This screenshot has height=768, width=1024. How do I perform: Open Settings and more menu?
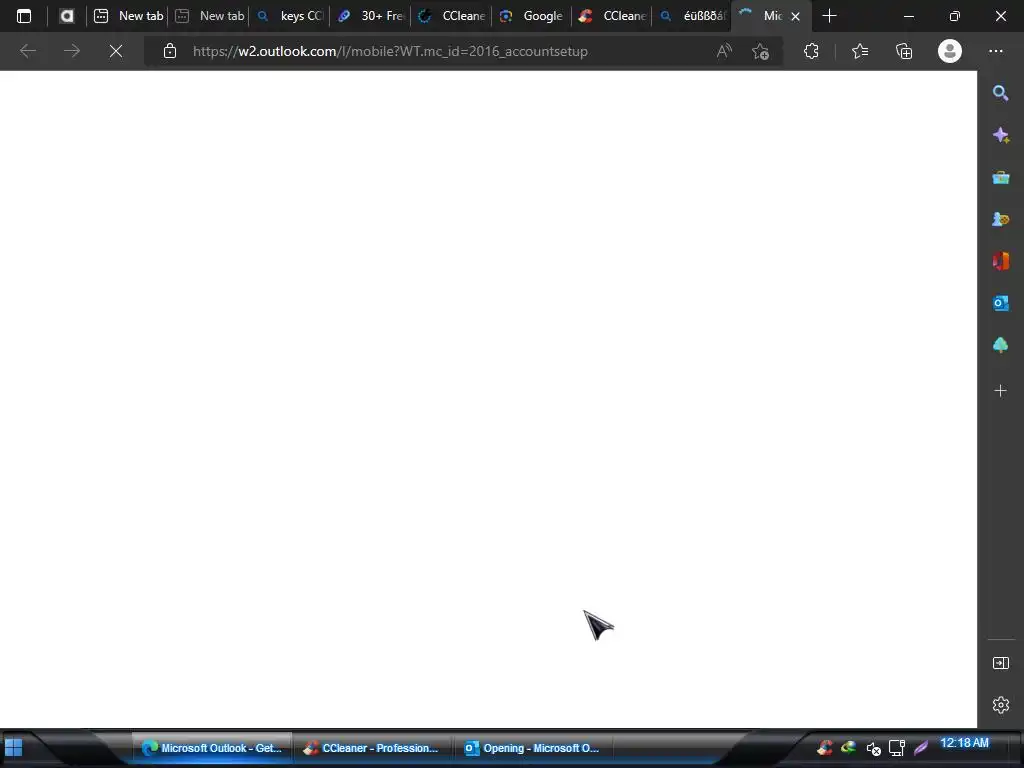(x=996, y=51)
